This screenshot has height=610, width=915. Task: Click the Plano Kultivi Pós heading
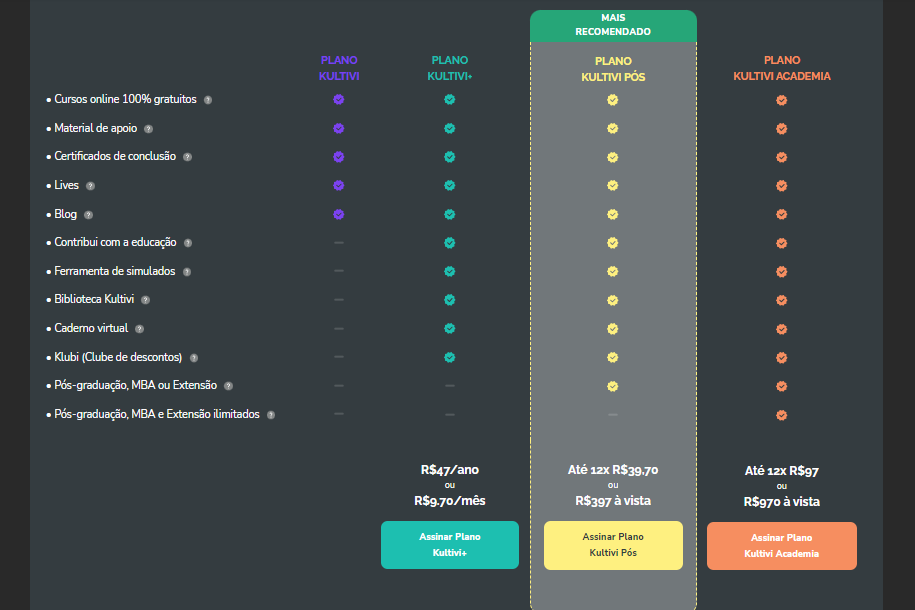tap(613, 69)
